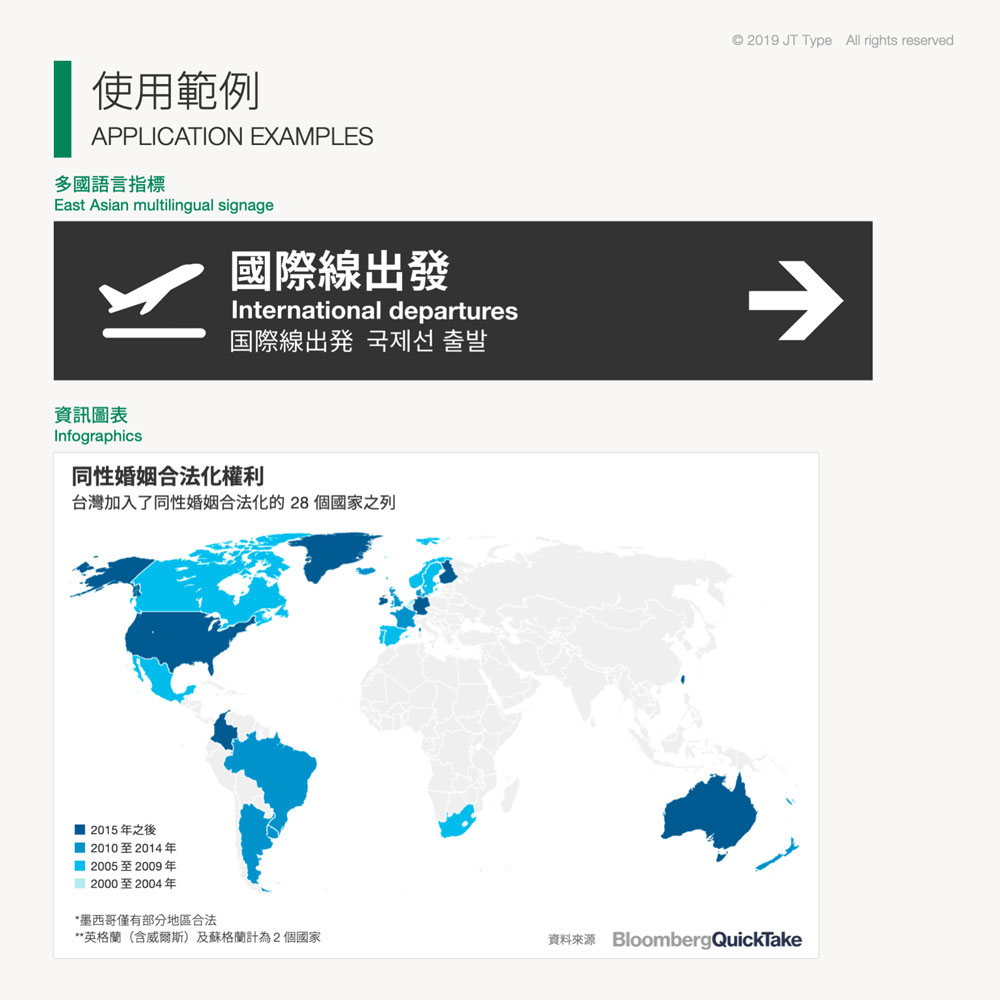This screenshot has width=1000, height=1000.
Task: Click the "International departures" text
Action: 374,310
